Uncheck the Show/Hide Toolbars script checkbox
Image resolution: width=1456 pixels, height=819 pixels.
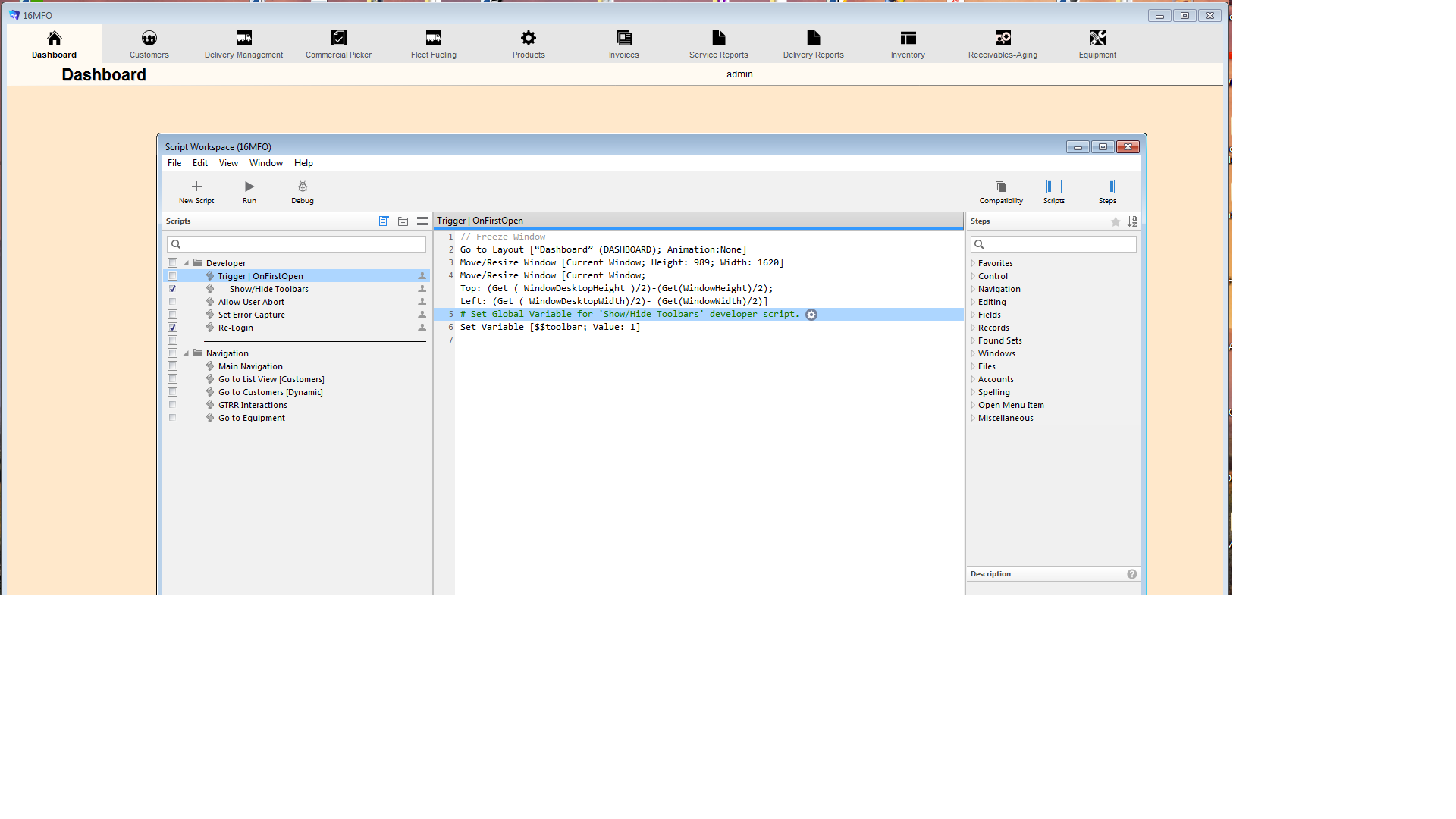click(173, 289)
